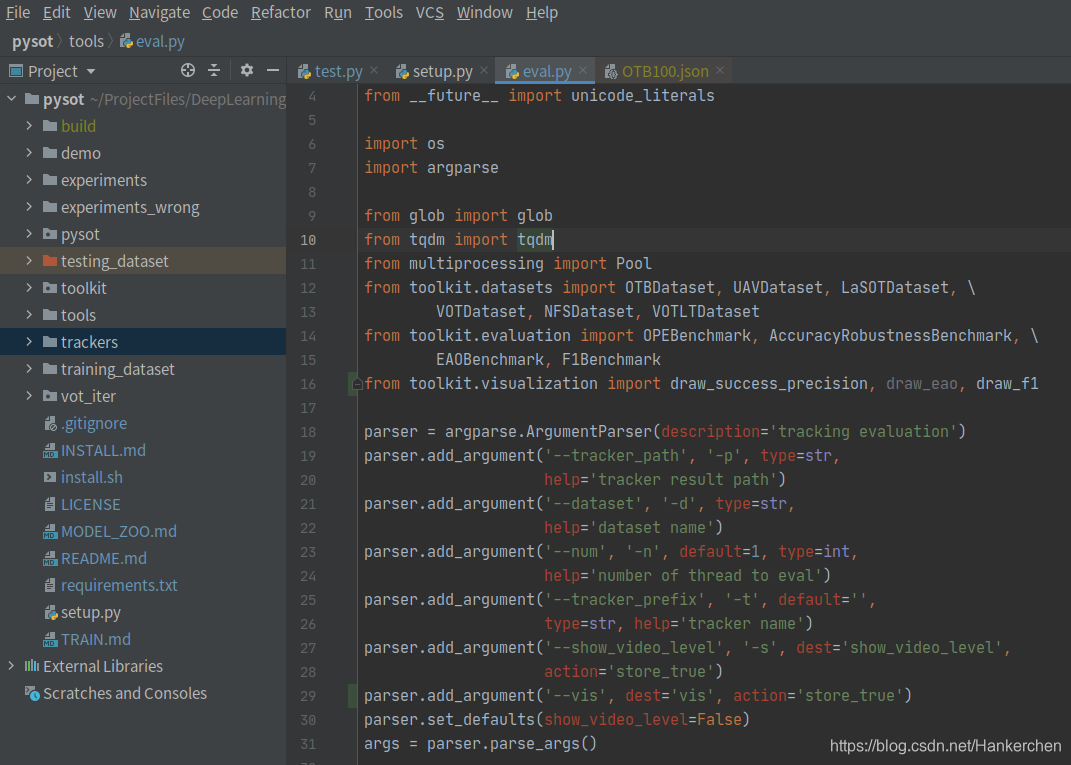Click the collapse all icon in Project panel
The width and height of the screenshot is (1071, 765).
point(214,70)
